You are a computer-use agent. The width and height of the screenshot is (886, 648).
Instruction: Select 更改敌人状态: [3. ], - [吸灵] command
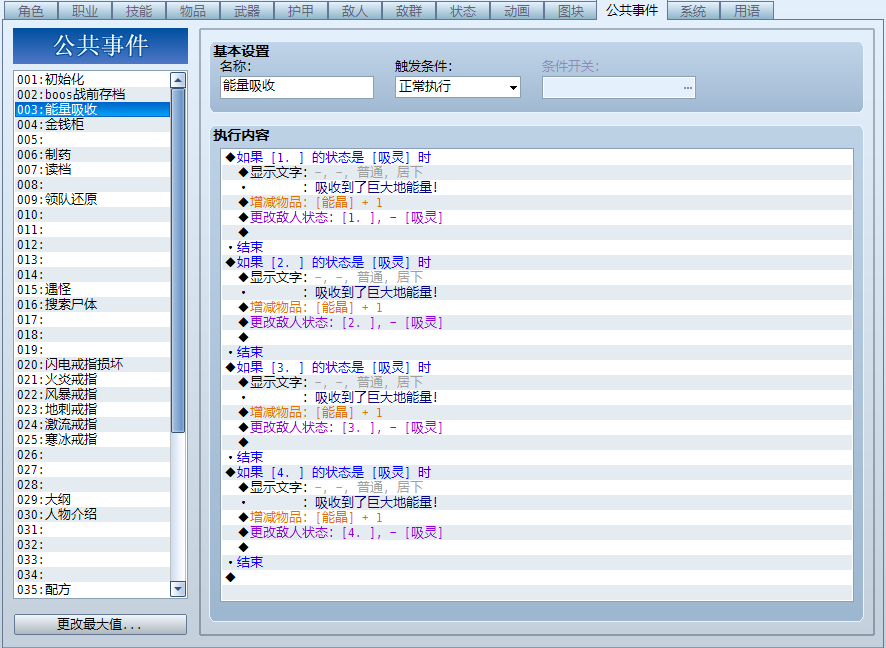537,428
